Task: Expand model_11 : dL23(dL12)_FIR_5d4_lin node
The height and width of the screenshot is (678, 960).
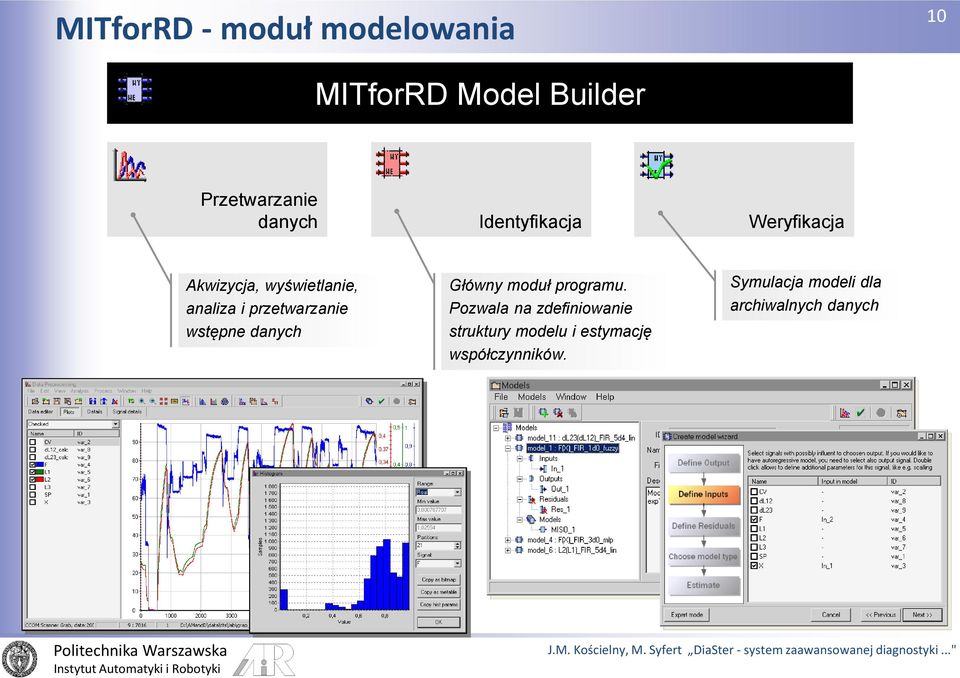Action: click(508, 438)
